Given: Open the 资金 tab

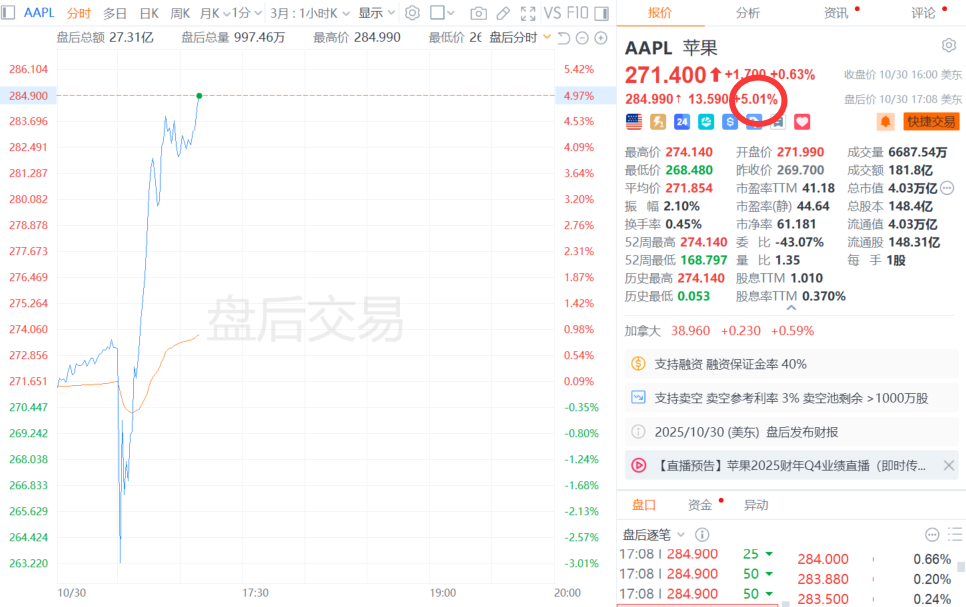Looking at the screenshot, I should click(699, 505).
